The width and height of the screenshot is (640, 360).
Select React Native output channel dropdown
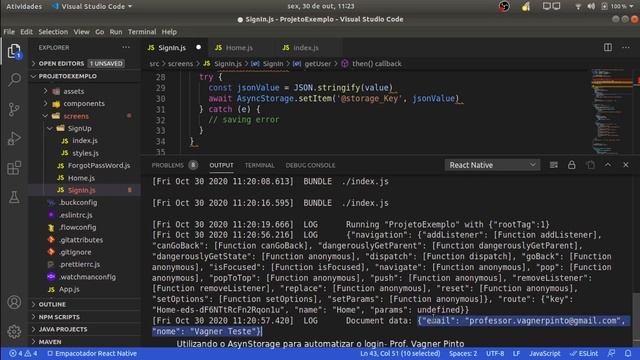click(x=492, y=165)
